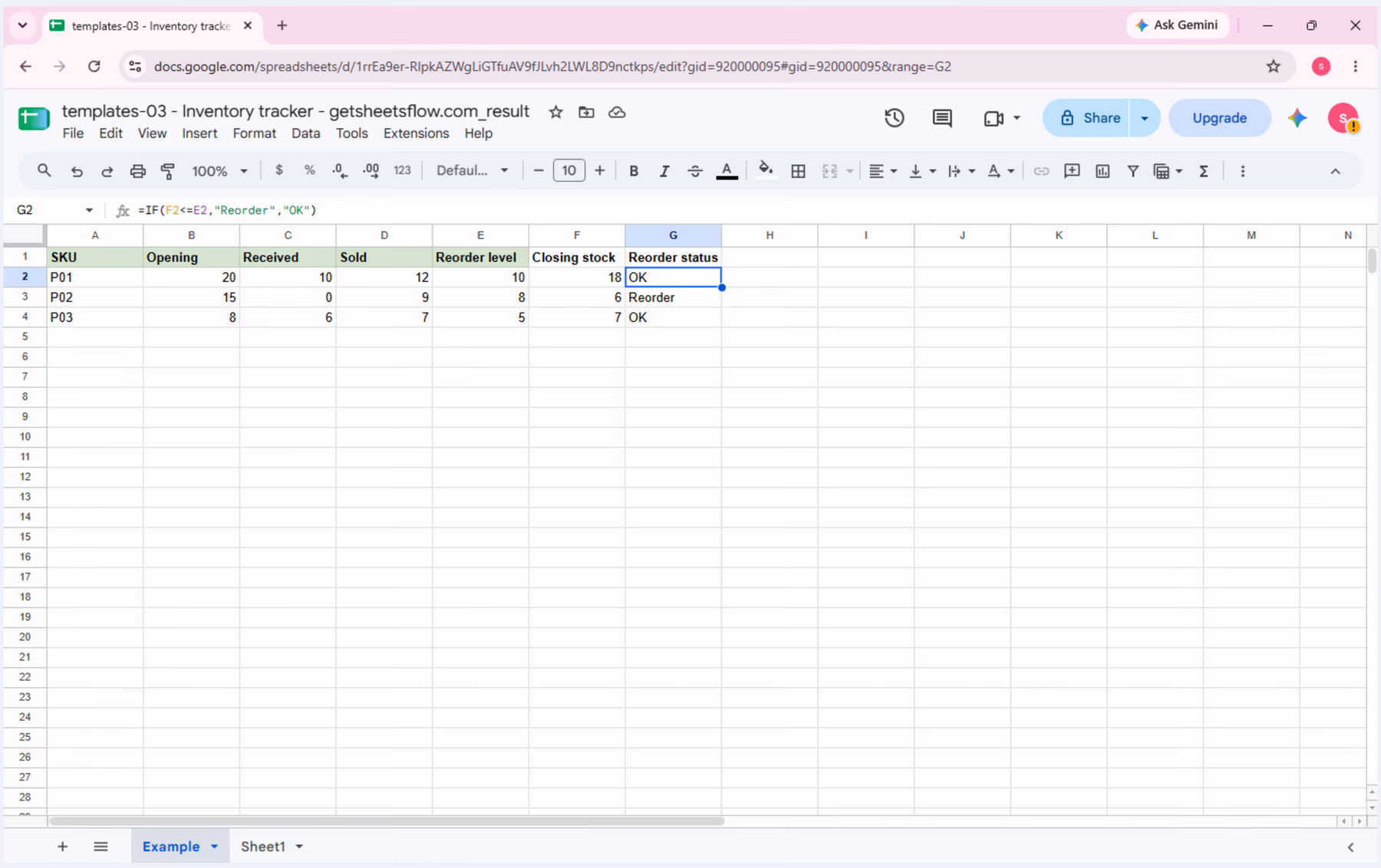Insert a link

click(x=1041, y=171)
